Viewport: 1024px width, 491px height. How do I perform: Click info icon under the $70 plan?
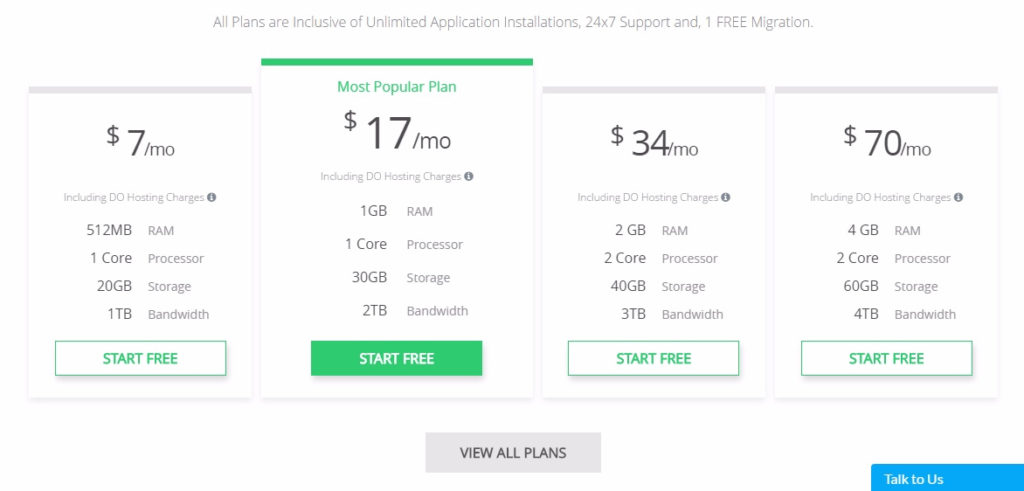[x=958, y=197]
